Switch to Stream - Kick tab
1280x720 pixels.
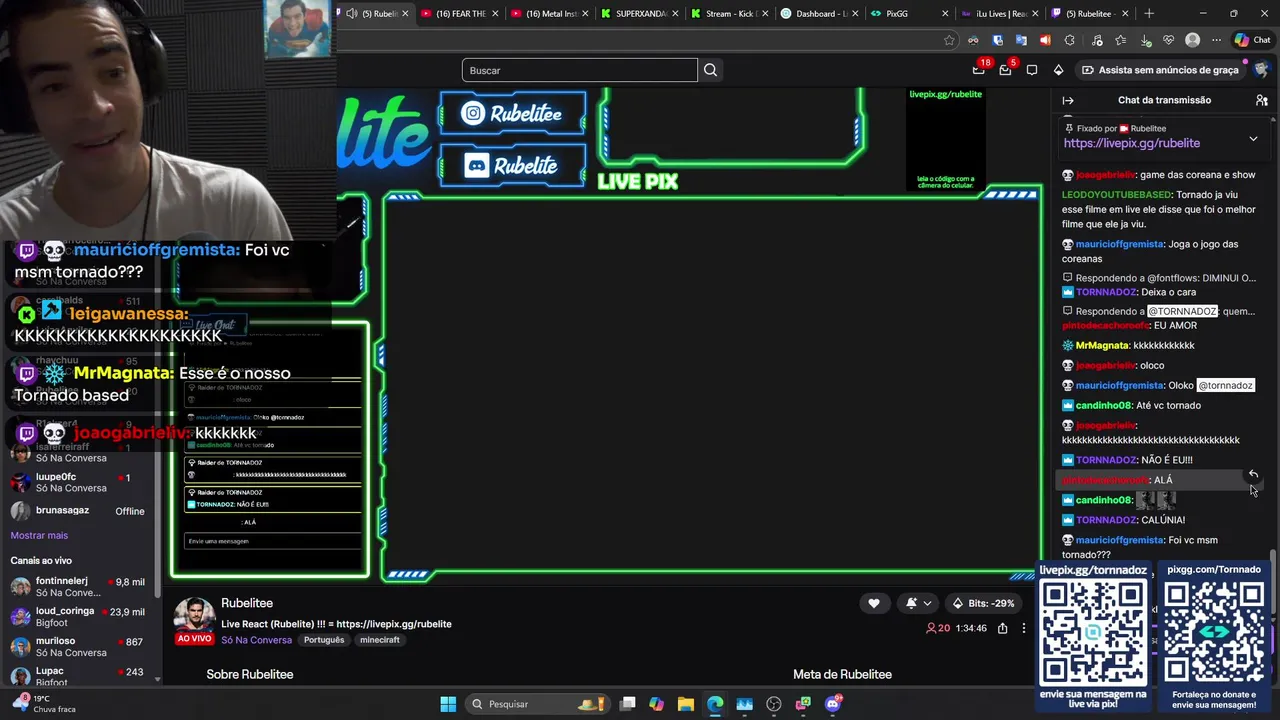click(729, 14)
